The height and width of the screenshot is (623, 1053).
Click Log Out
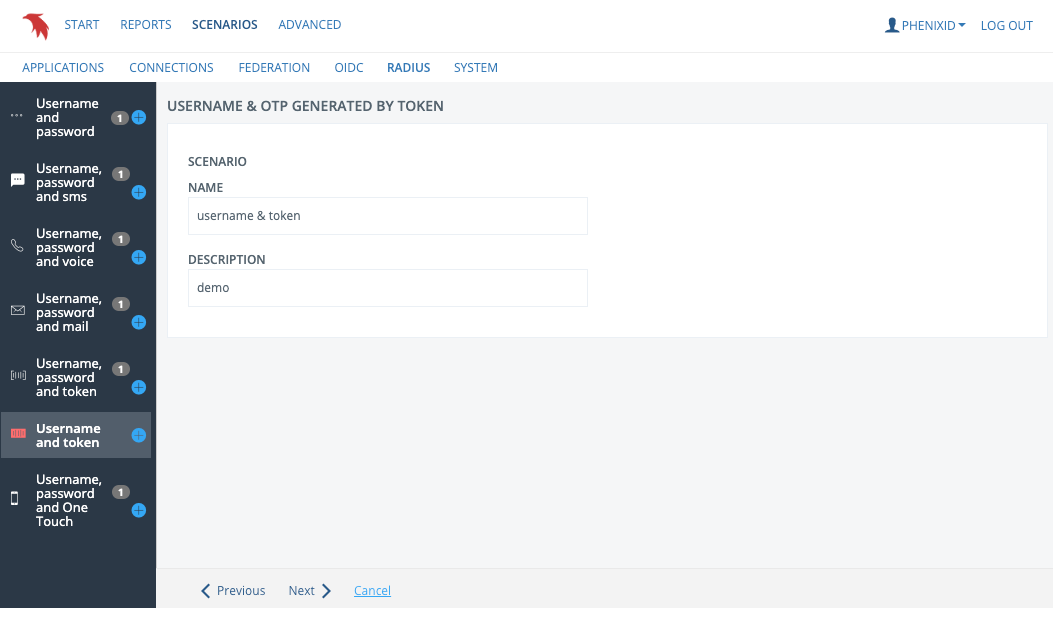click(x=1006, y=25)
